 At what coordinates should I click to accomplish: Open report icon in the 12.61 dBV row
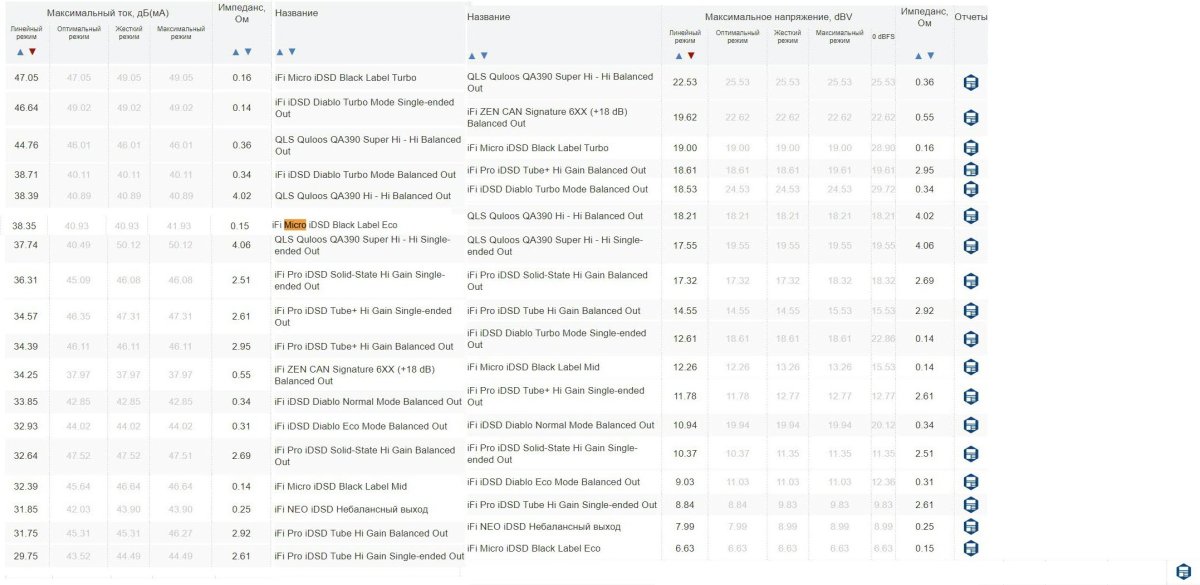[x=970, y=339]
